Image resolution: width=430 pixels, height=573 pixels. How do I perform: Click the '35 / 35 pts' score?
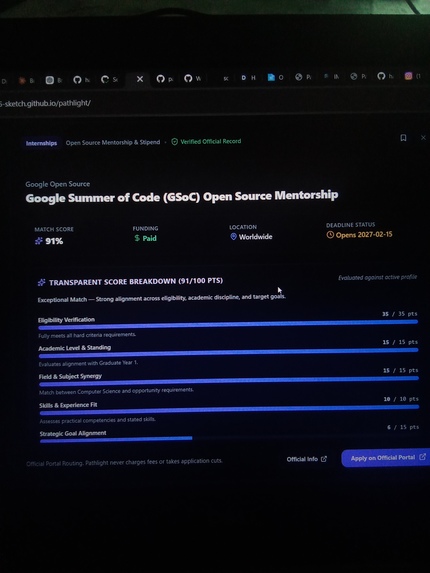(400, 314)
